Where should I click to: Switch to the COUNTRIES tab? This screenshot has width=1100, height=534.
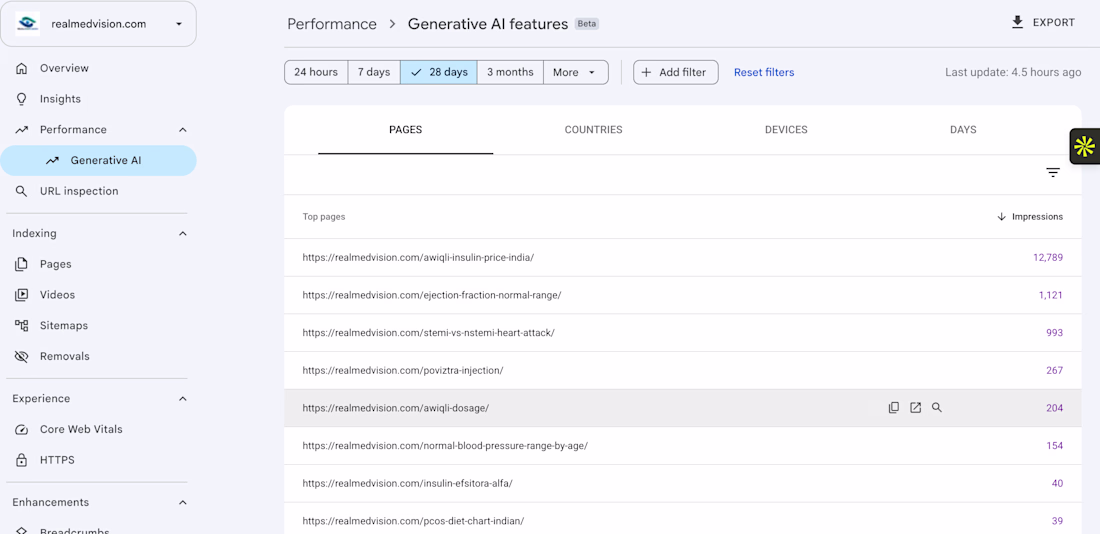[x=593, y=130]
